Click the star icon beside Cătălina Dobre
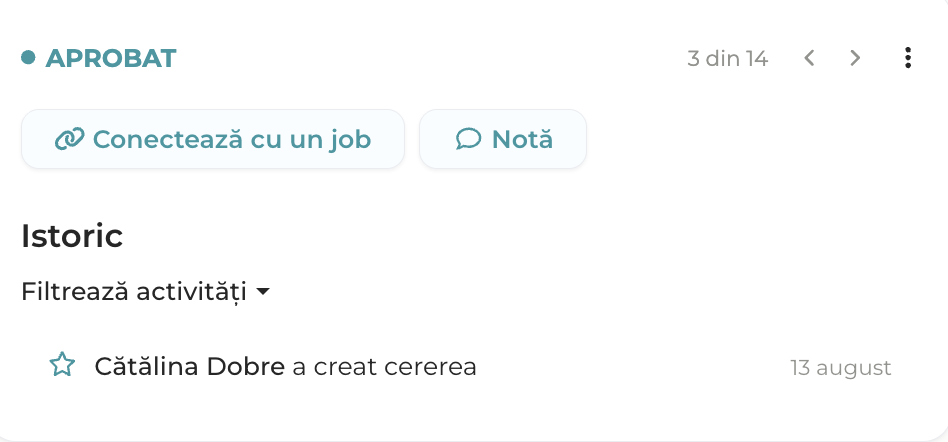 [x=62, y=365]
